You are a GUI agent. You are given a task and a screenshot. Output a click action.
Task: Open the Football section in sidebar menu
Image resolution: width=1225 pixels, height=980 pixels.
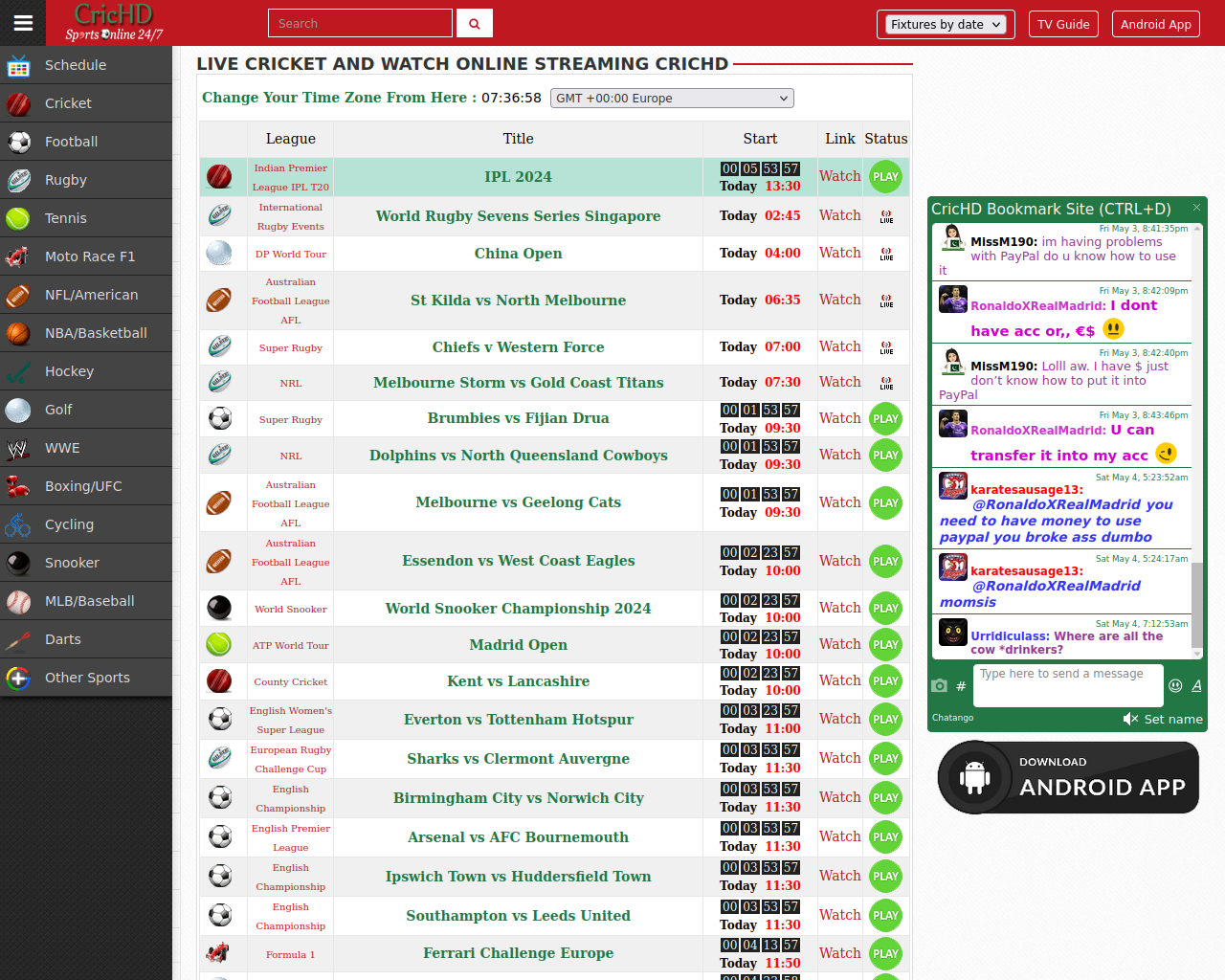86,142
